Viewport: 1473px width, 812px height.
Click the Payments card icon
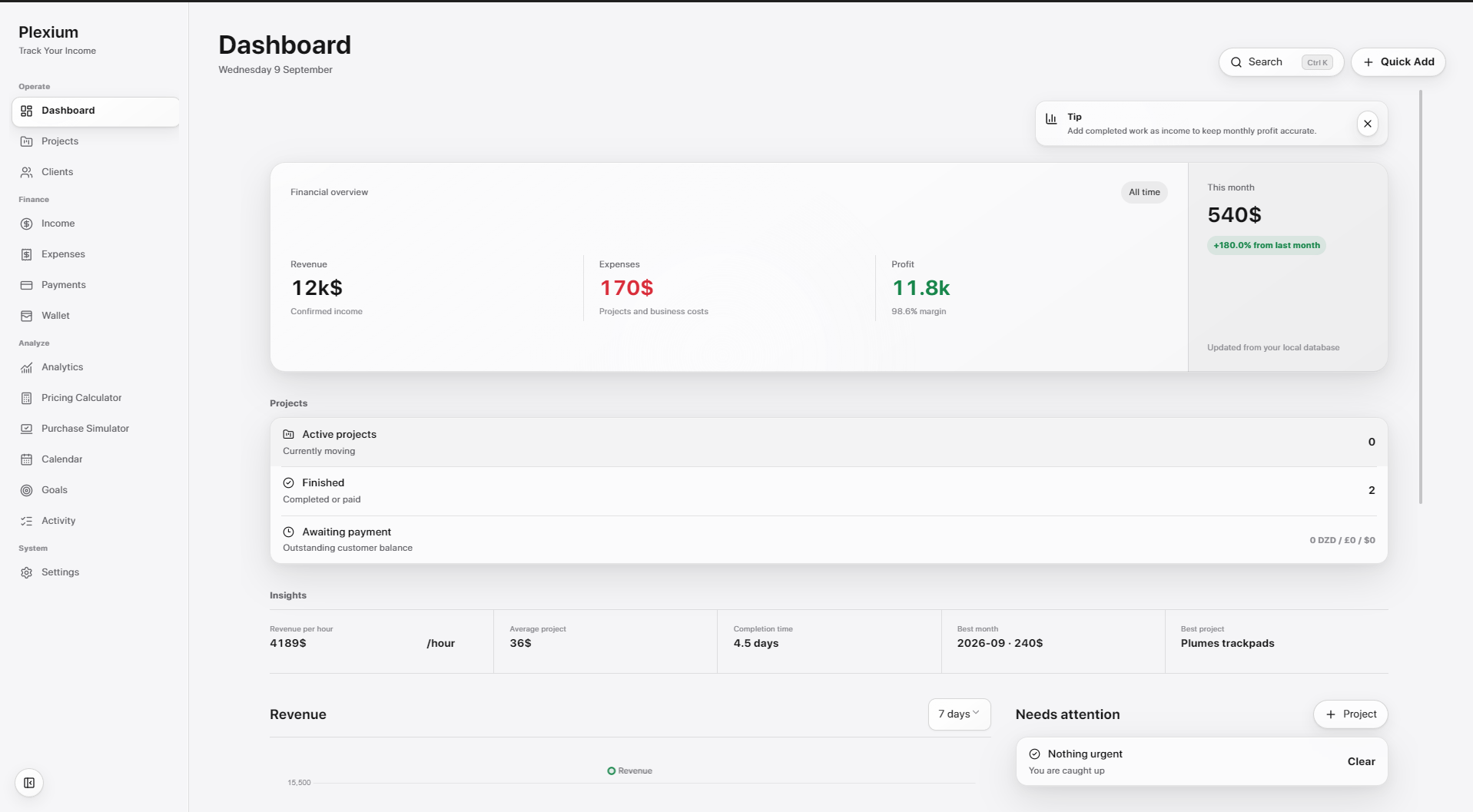tap(27, 285)
